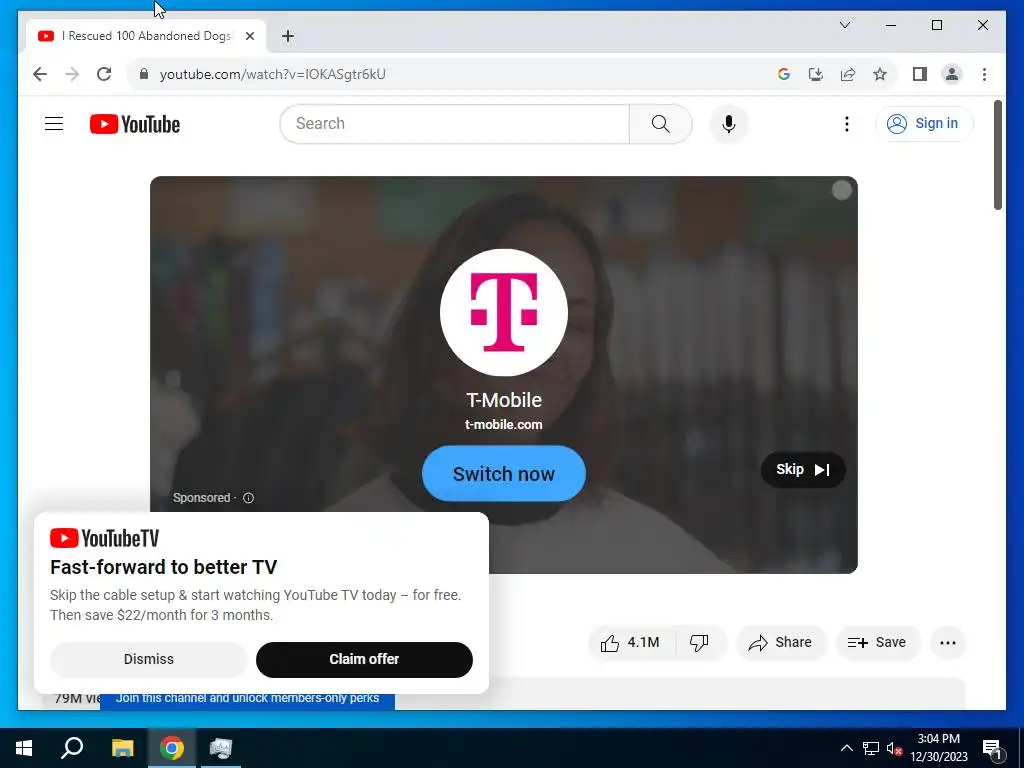
Task: Dislike the video with thumbs down
Action: click(x=699, y=643)
